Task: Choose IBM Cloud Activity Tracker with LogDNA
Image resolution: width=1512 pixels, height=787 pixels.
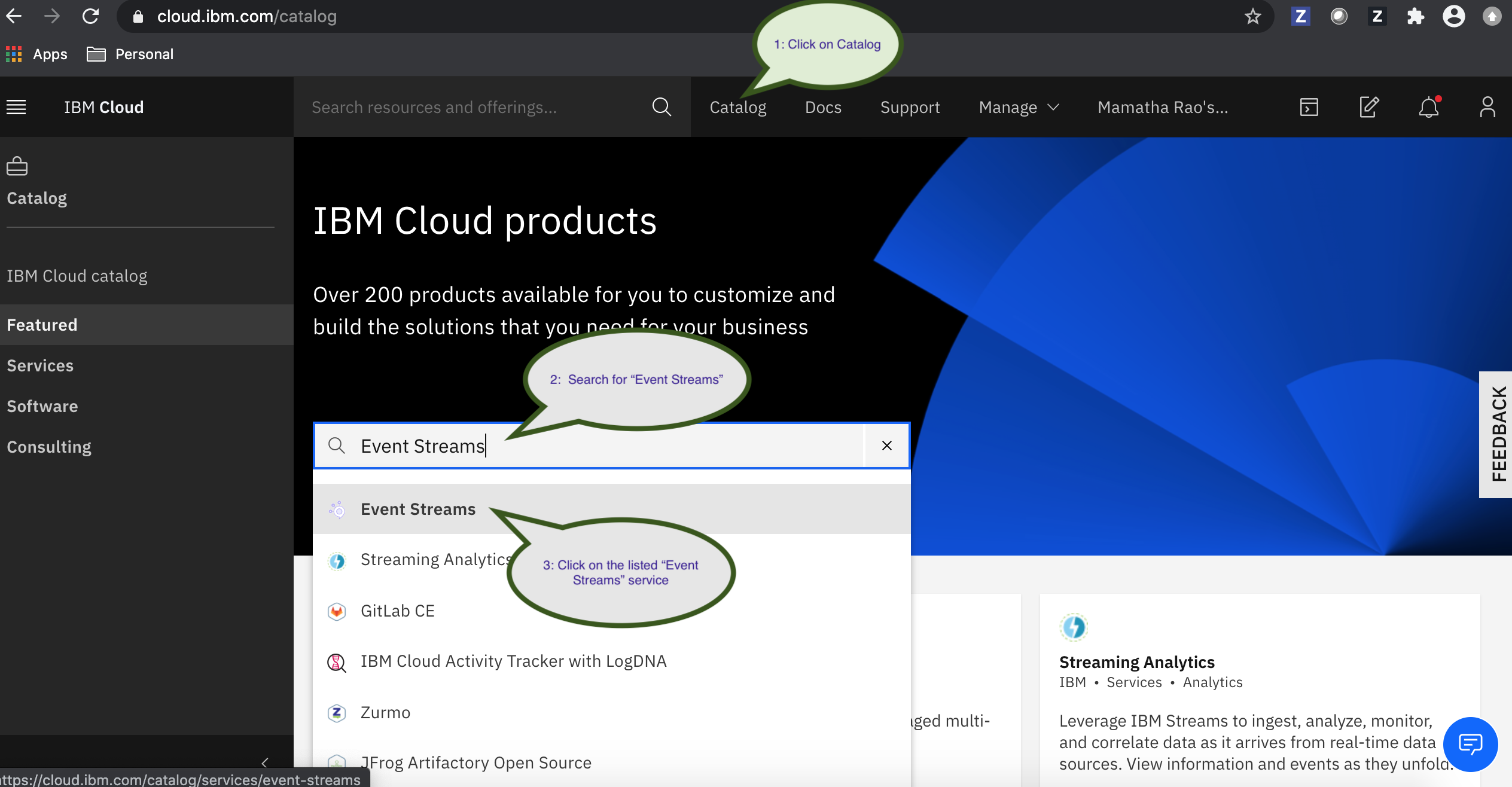Action: click(x=513, y=661)
